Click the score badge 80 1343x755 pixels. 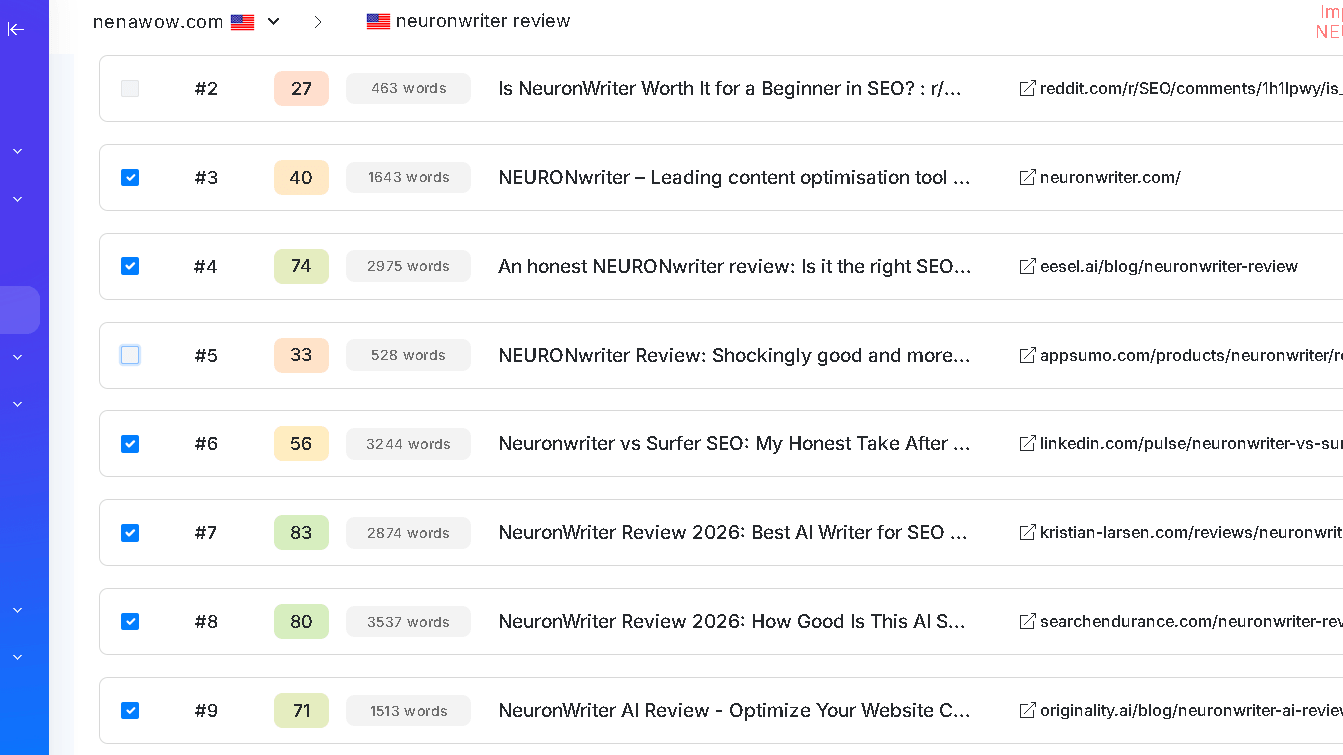pyautogui.click(x=301, y=621)
